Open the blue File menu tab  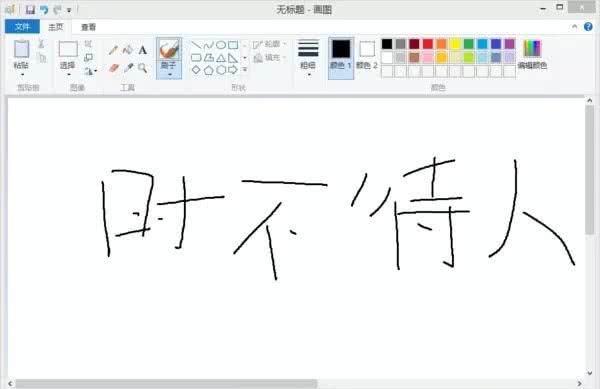[22, 26]
